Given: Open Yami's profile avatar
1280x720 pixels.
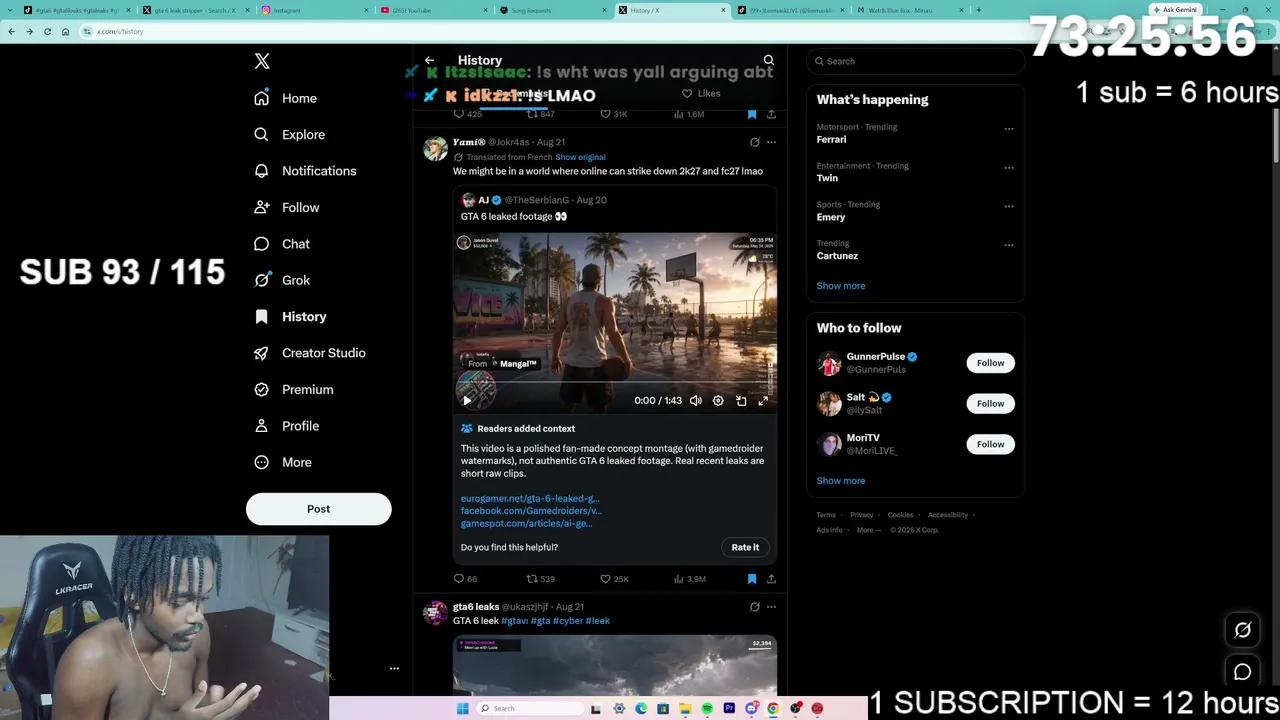Looking at the screenshot, I should (435, 149).
